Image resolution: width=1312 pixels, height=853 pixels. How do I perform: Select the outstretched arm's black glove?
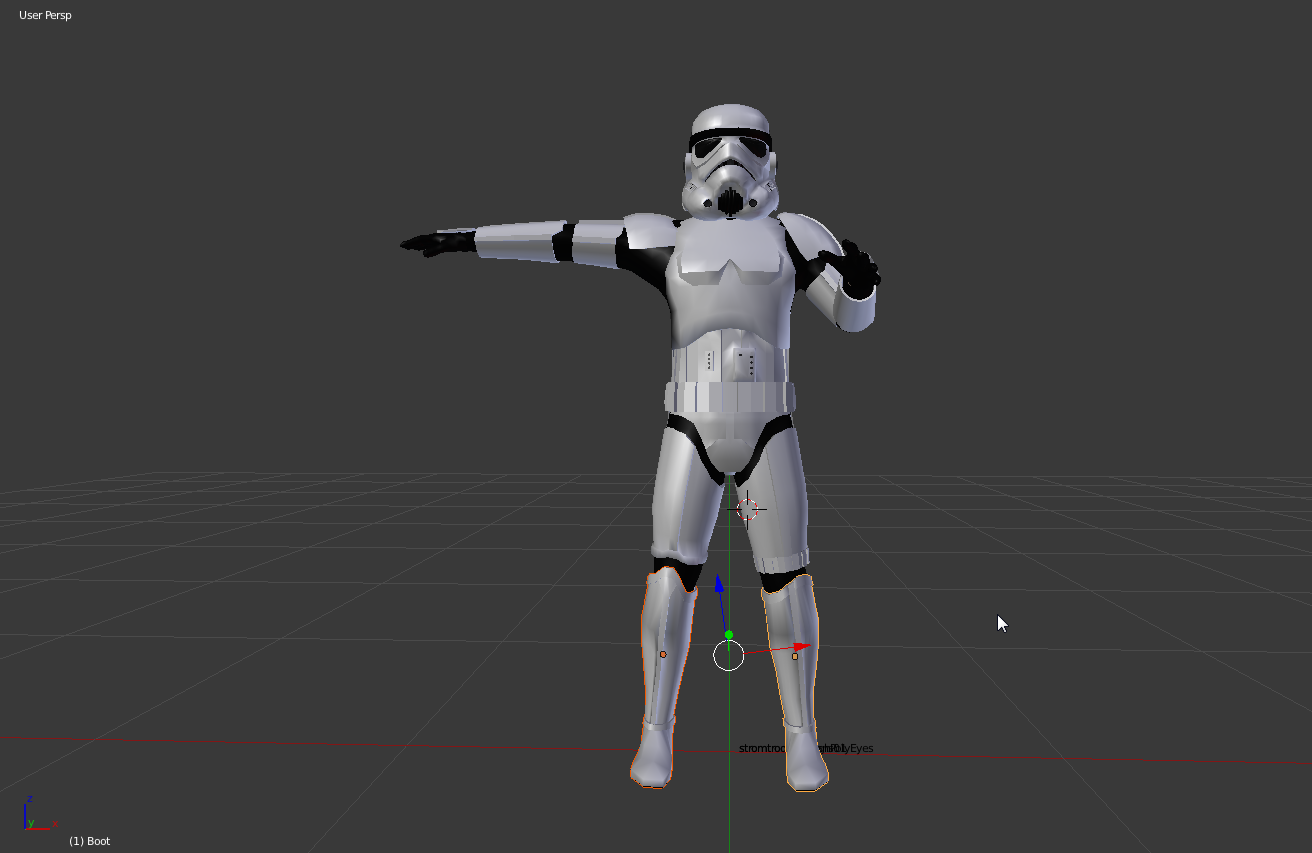point(437,242)
